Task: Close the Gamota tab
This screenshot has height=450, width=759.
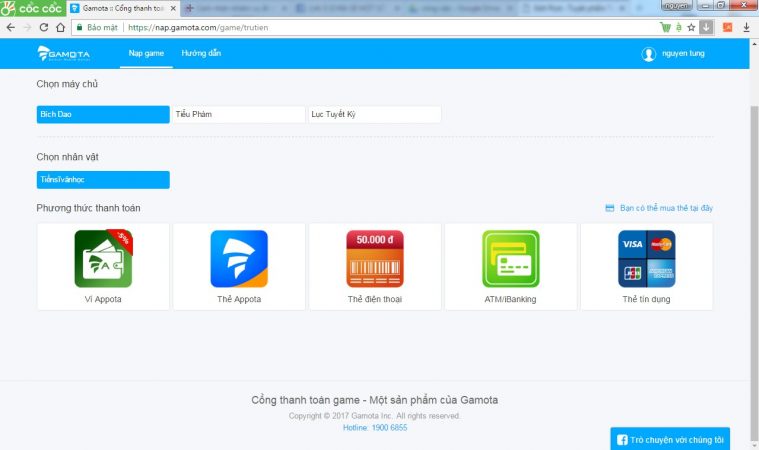Action: 173,9
